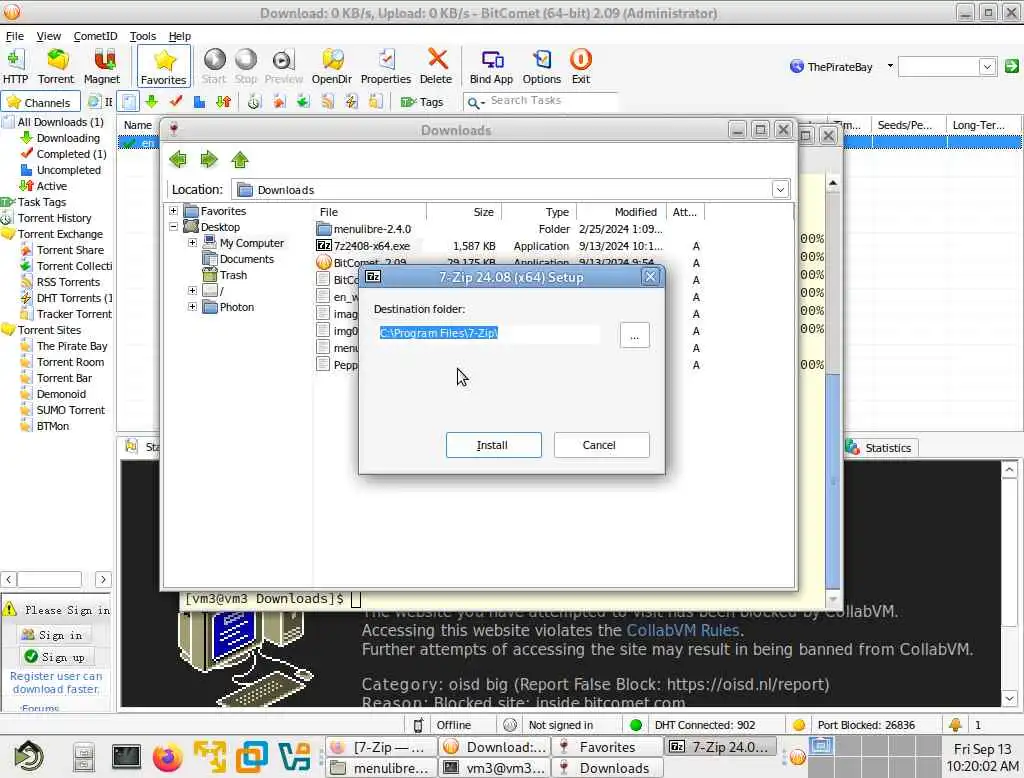The height and width of the screenshot is (778, 1024).
Task: Open the Search Tasks magnifier dropdown
Action: 475,103
